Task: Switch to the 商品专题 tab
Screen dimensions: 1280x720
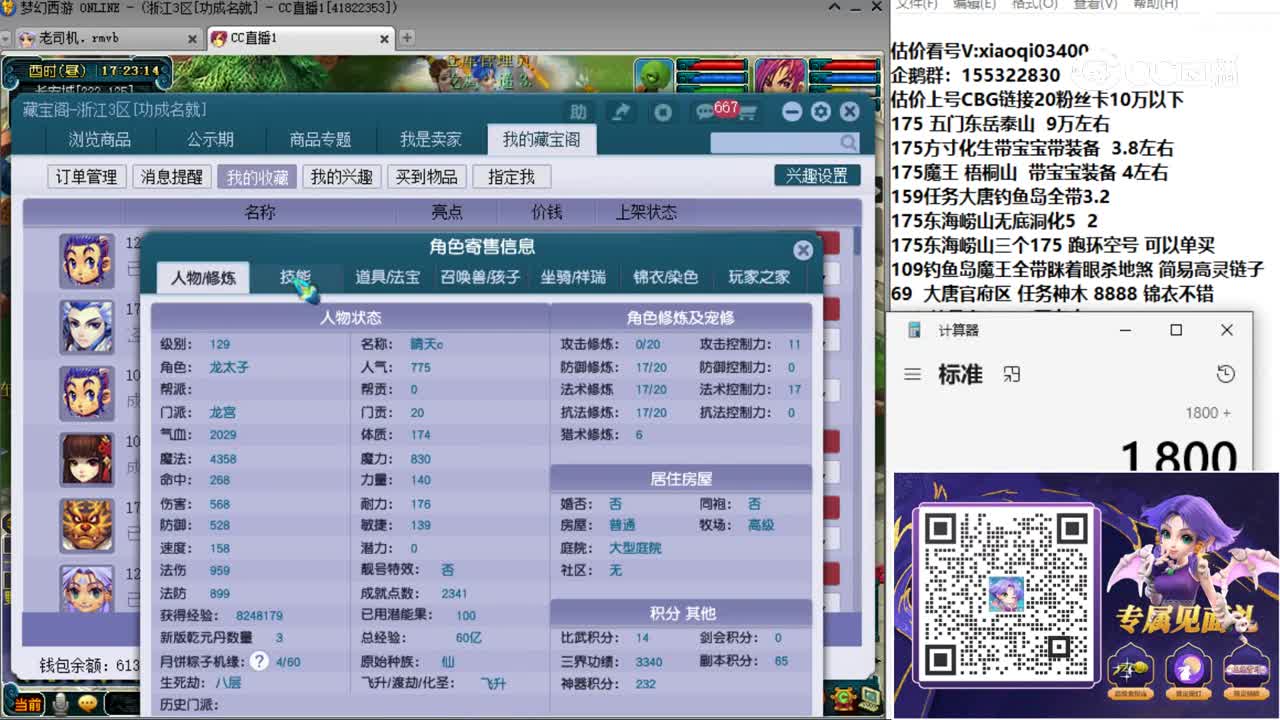Action: click(x=320, y=140)
